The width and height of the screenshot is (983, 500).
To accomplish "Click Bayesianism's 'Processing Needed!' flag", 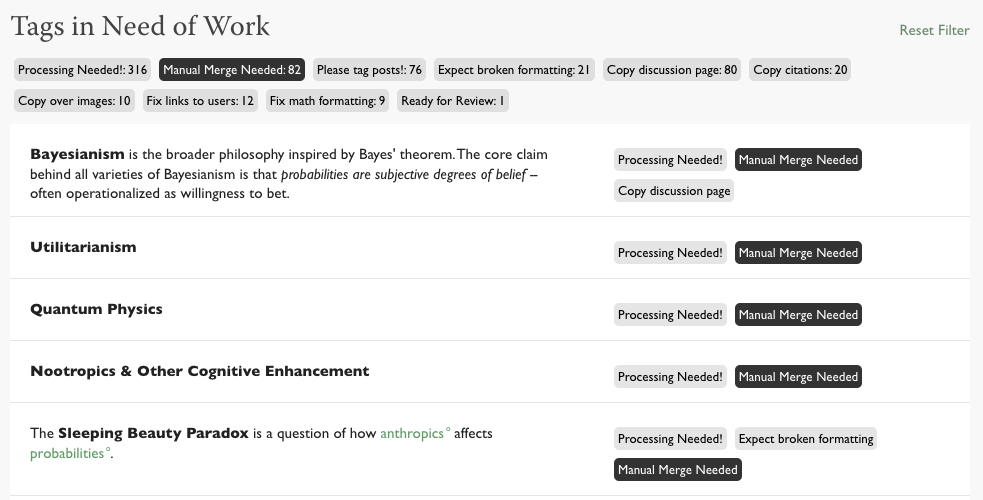I will click(x=670, y=160).
